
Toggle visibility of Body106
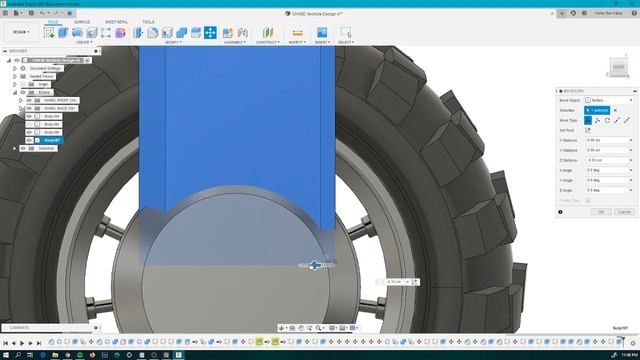[29, 132]
